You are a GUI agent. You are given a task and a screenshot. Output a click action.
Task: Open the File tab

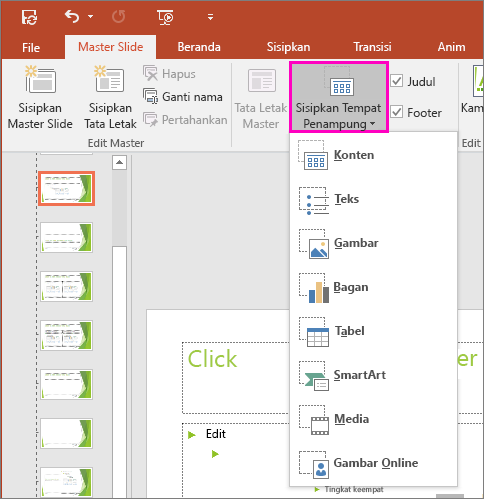pos(31,47)
